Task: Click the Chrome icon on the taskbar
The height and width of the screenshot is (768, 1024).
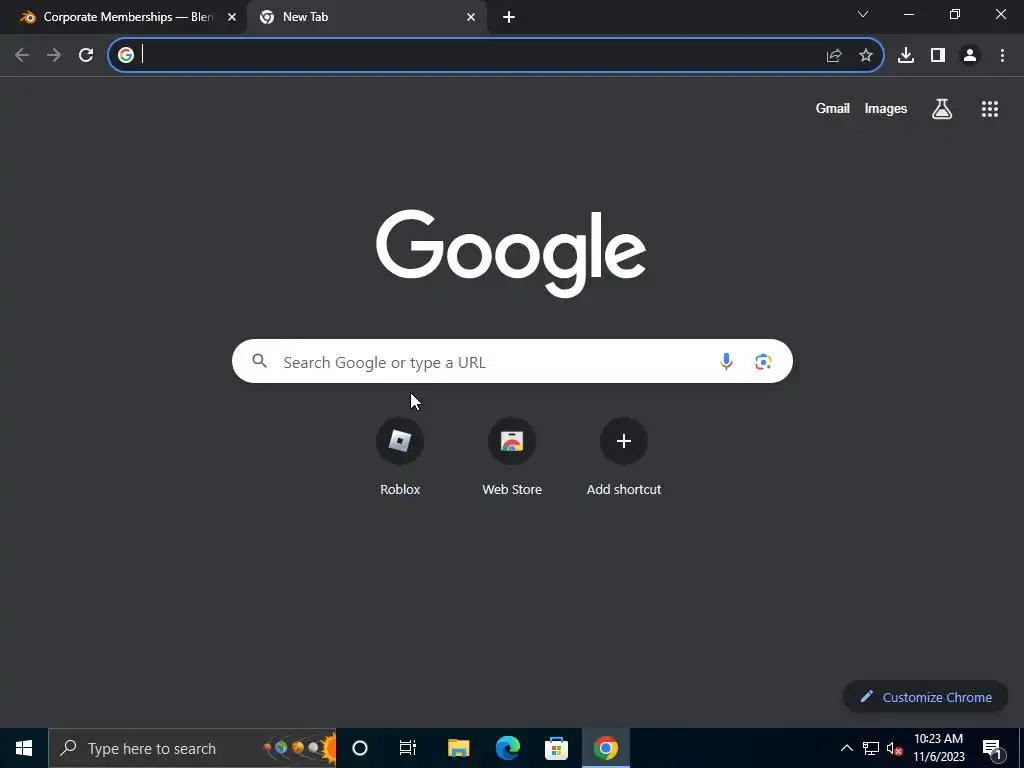Action: tap(605, 748)
